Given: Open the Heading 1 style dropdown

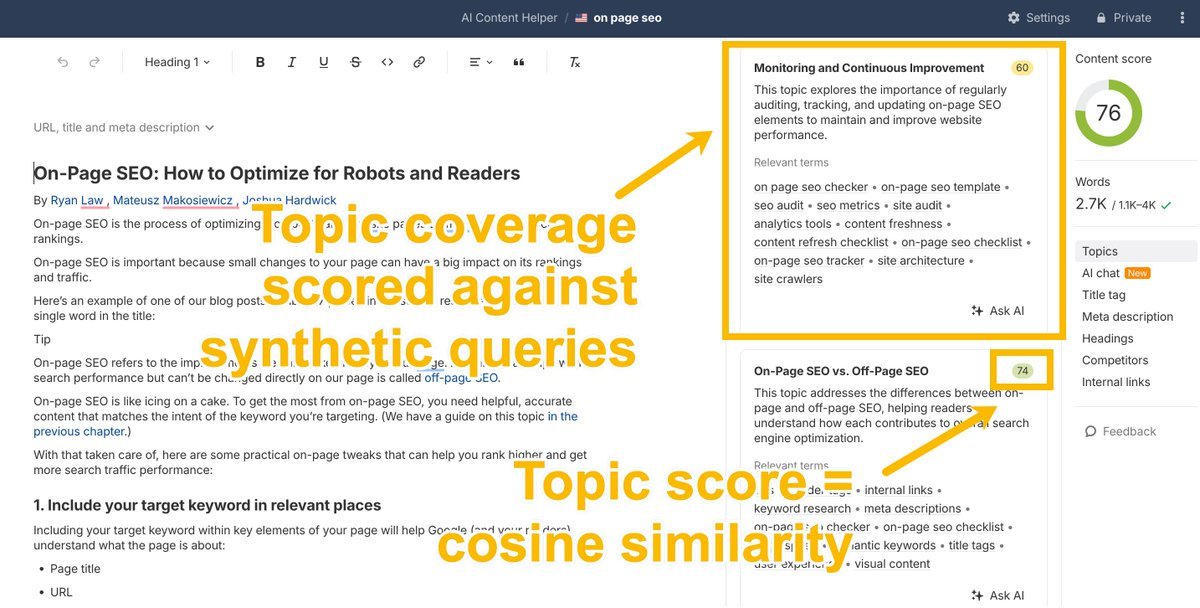Looking at the screenshot, I should pos(177,62).
